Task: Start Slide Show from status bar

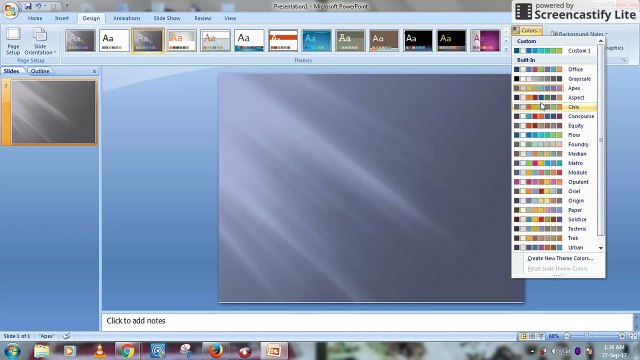Action: [x=541, y=336]
